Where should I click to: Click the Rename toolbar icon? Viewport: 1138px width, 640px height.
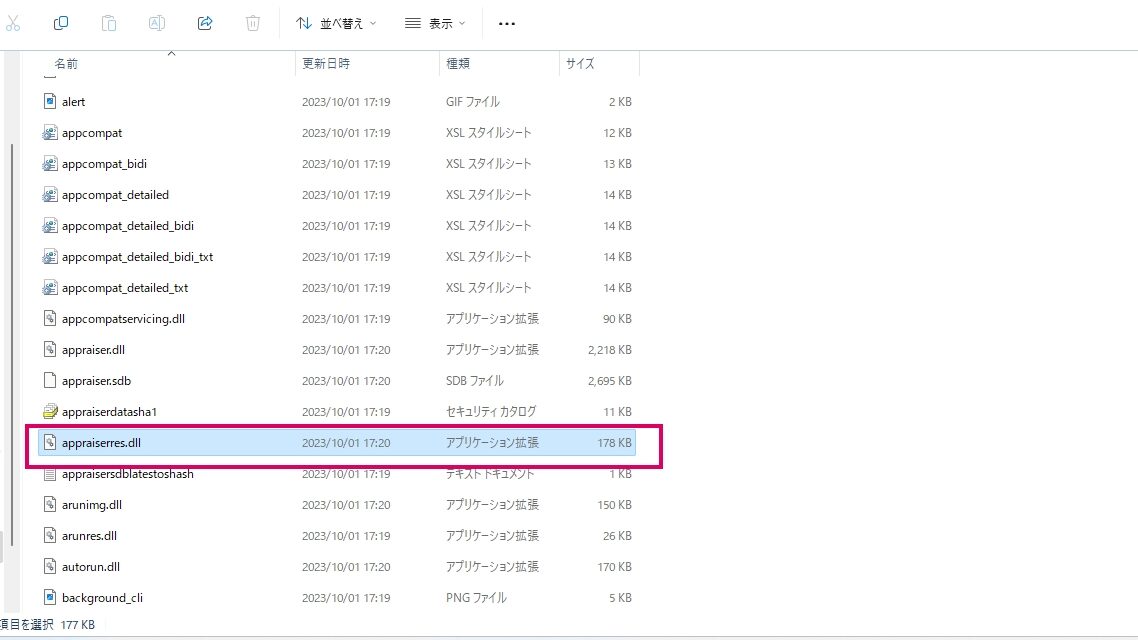(157, 23)
